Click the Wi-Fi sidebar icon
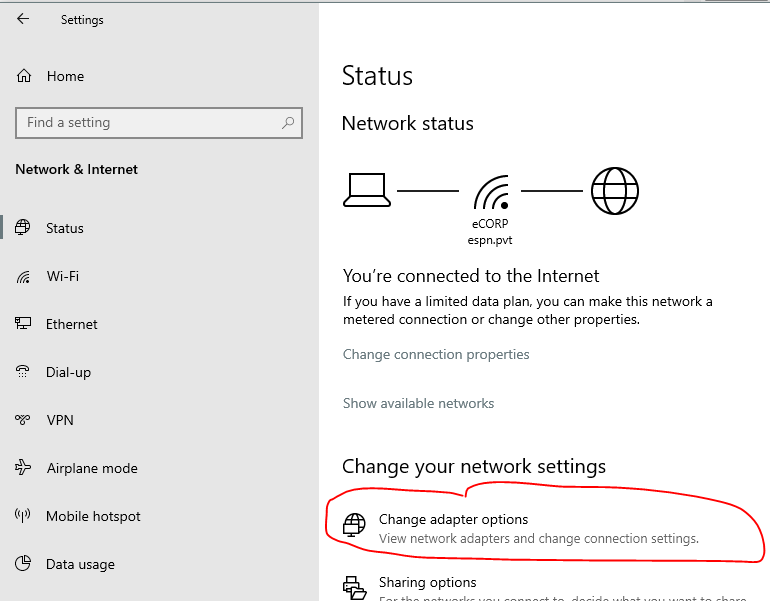Image resolution: width=770 pixels, height=601 pixels. point(24,276)
